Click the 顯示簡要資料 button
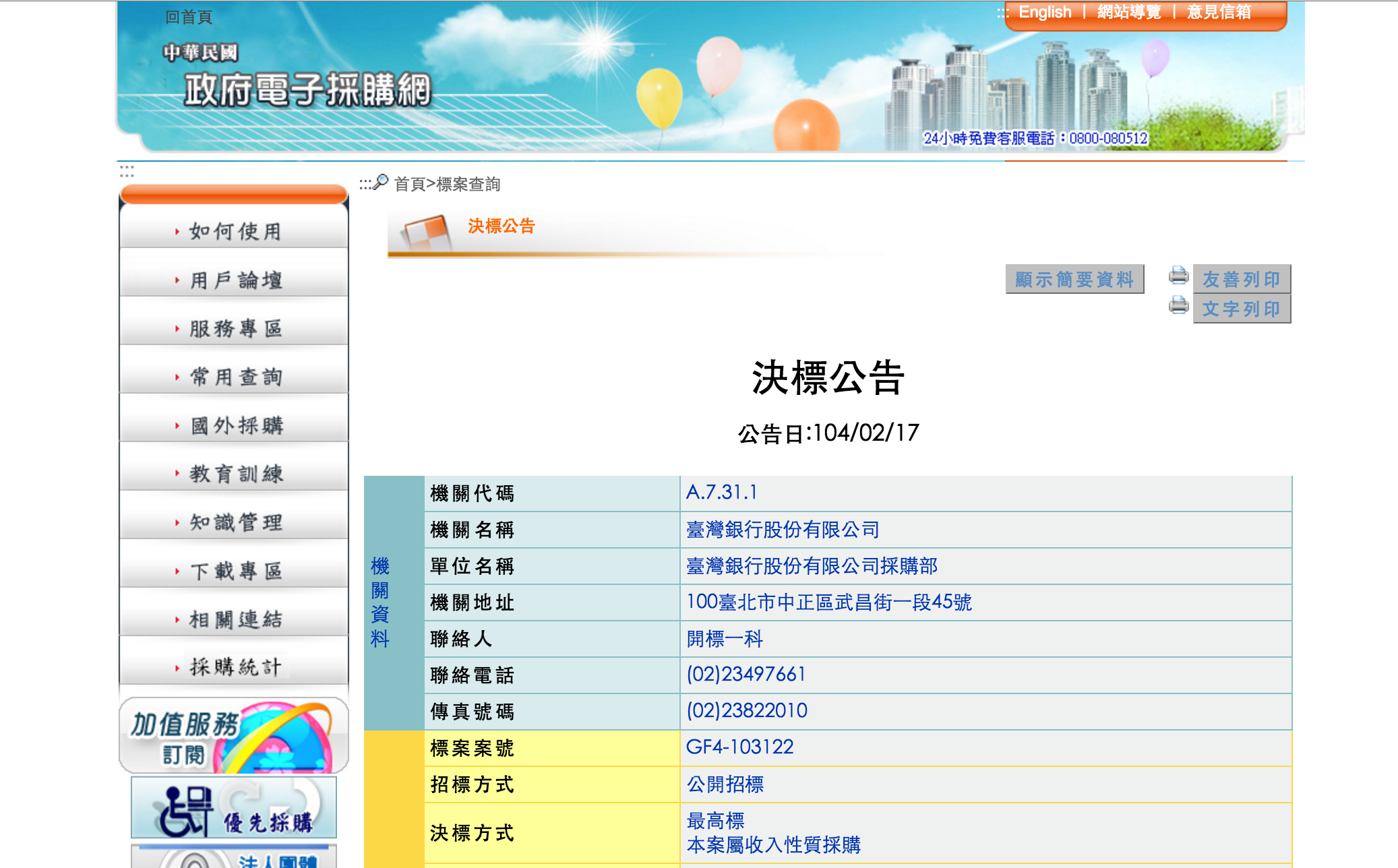 tap(1074, 279)
